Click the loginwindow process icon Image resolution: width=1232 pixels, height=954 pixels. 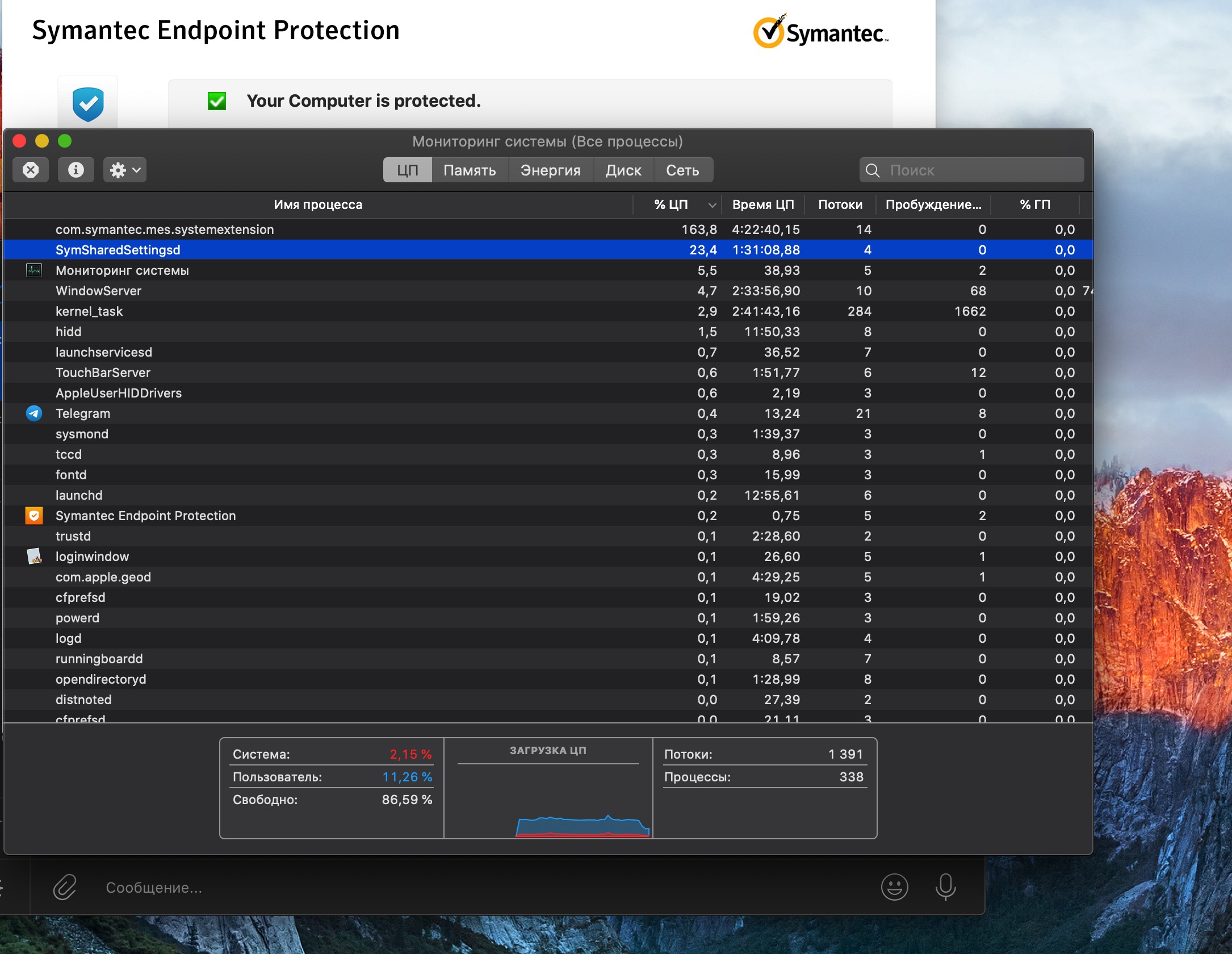[34, 556]
